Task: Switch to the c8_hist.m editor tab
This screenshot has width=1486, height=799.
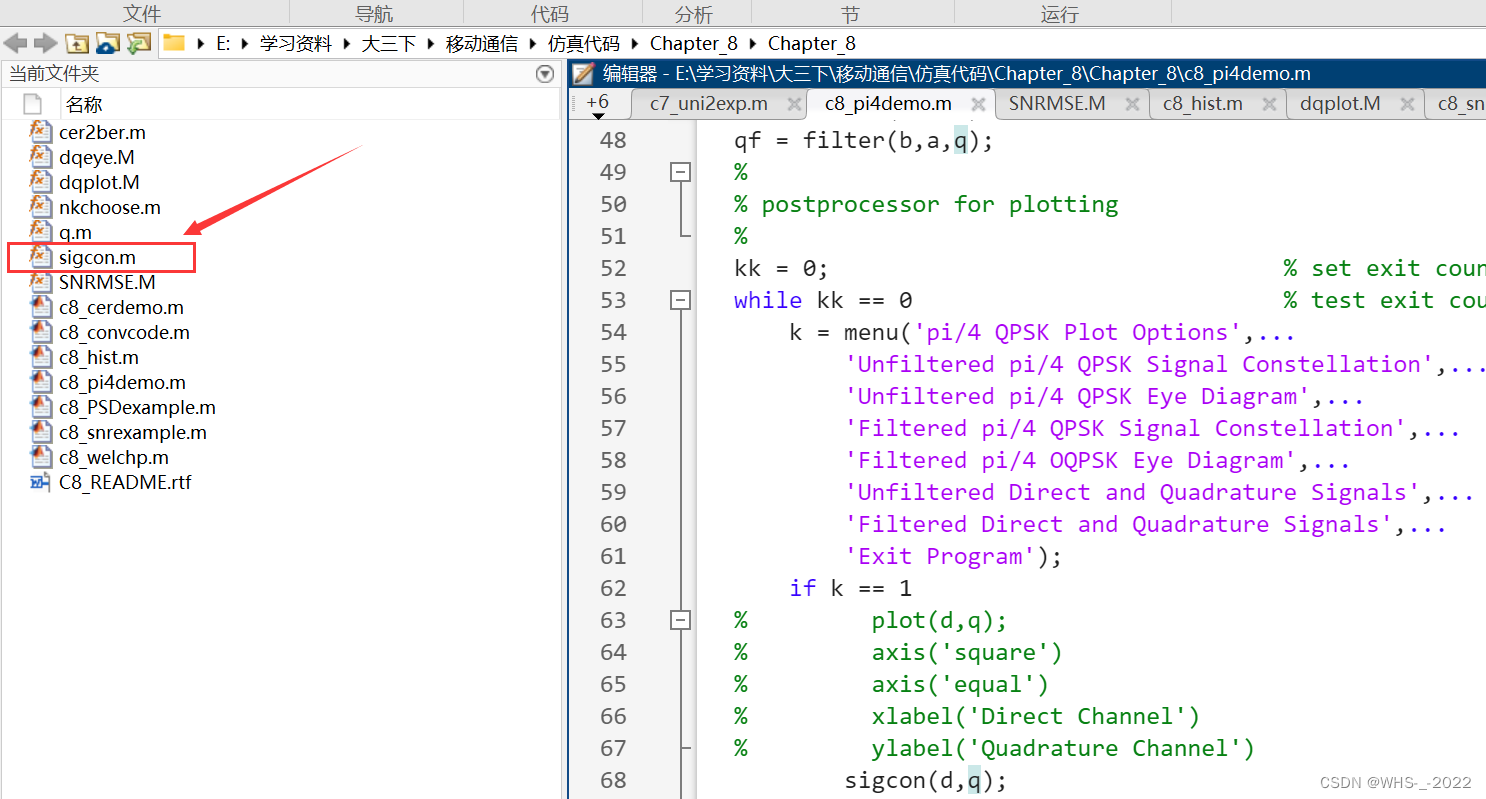Action: [1203, 104]
